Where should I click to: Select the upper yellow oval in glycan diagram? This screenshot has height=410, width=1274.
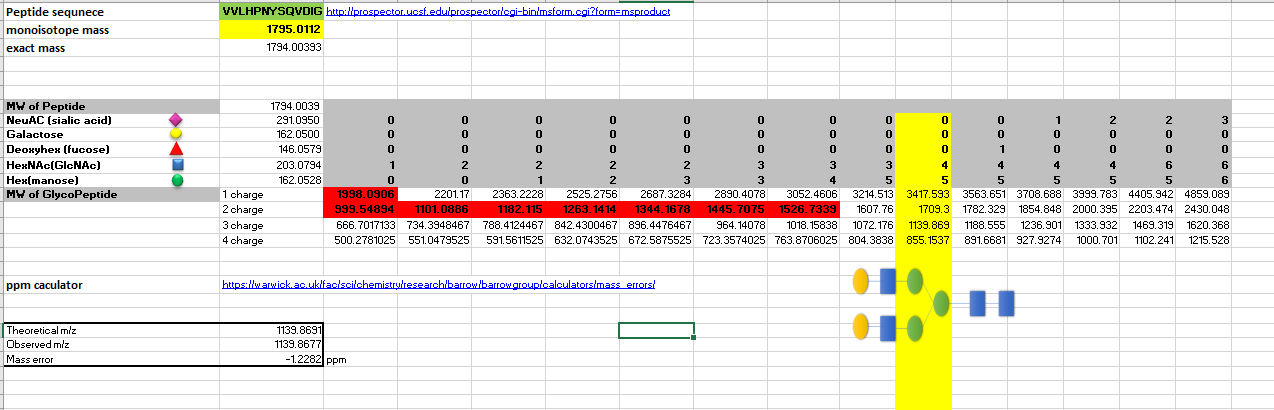point(860,281)
